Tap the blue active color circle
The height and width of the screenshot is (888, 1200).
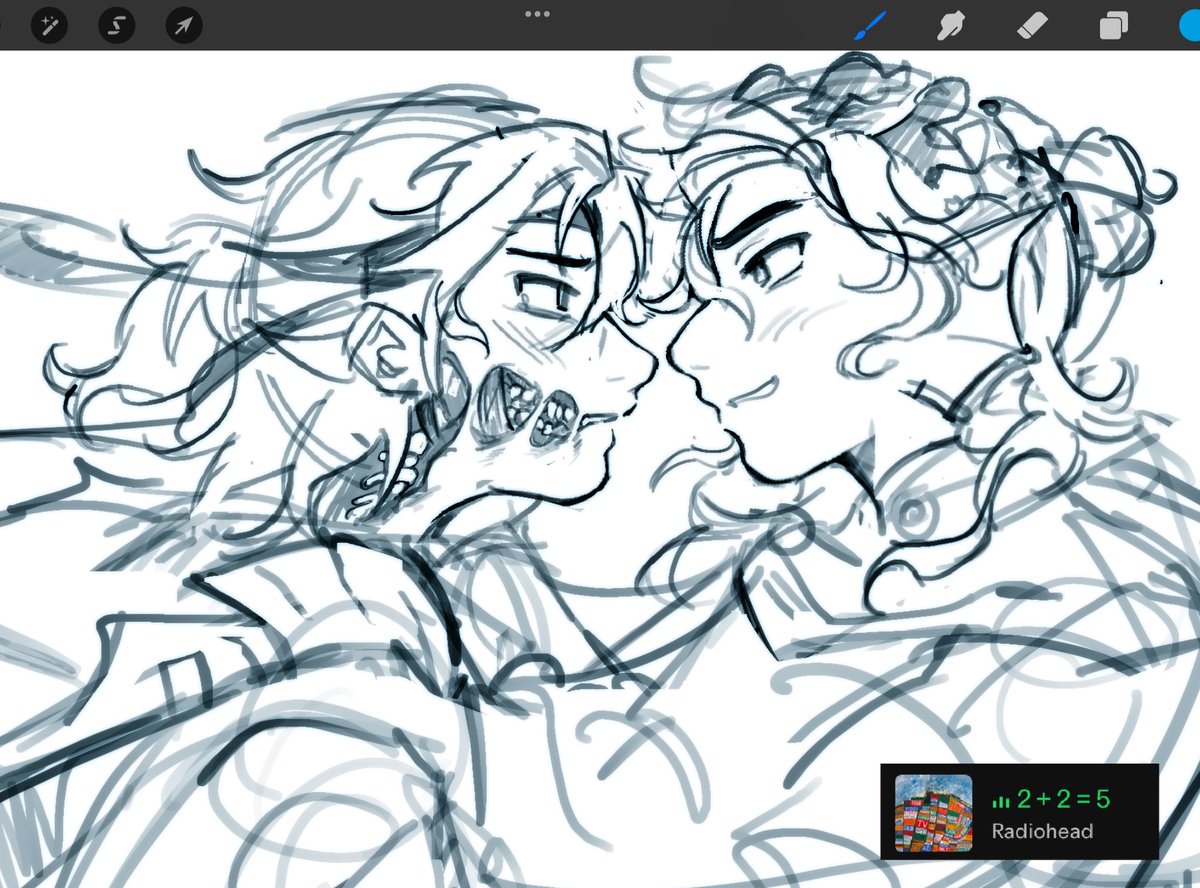click(x=1189, y=25)
